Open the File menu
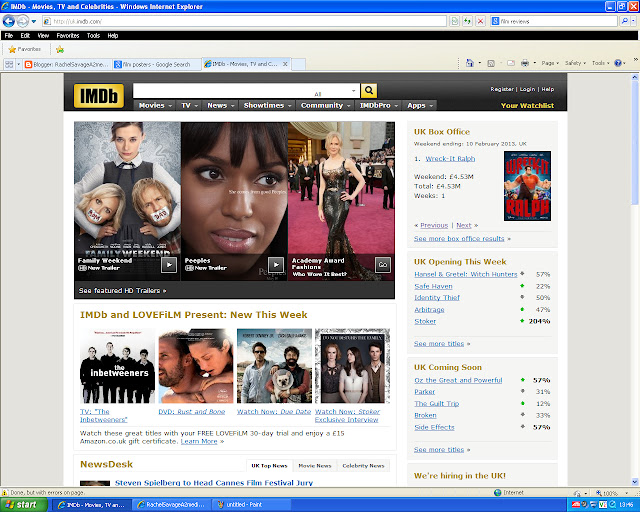The height and width of the screenshot is (512, 640). [x=9, y=36]
